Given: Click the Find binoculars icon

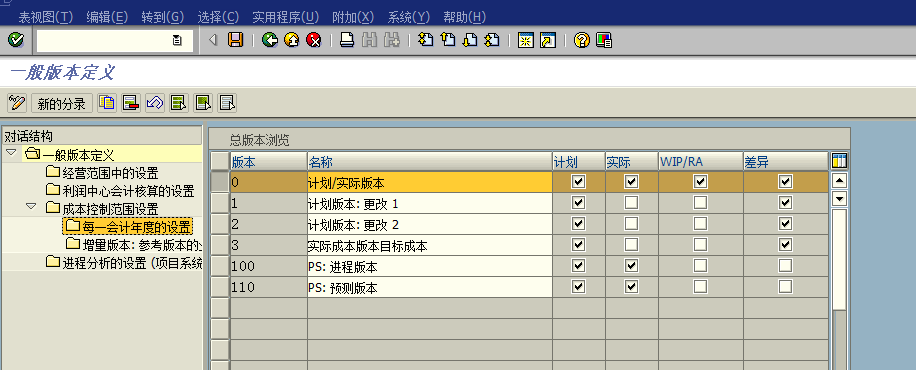Looking at the screenshot, I should coord(369,40).
